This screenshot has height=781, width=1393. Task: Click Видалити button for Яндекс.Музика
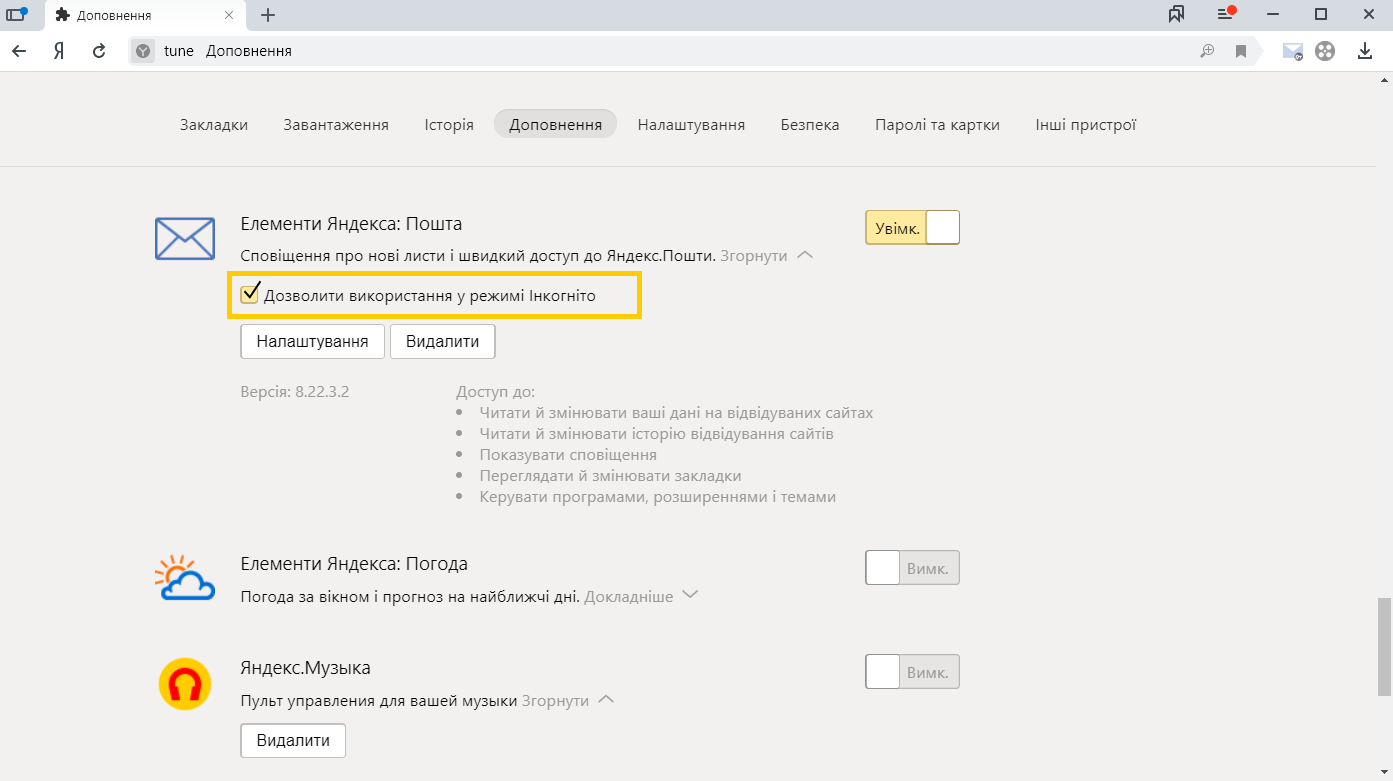pos(293,741)
